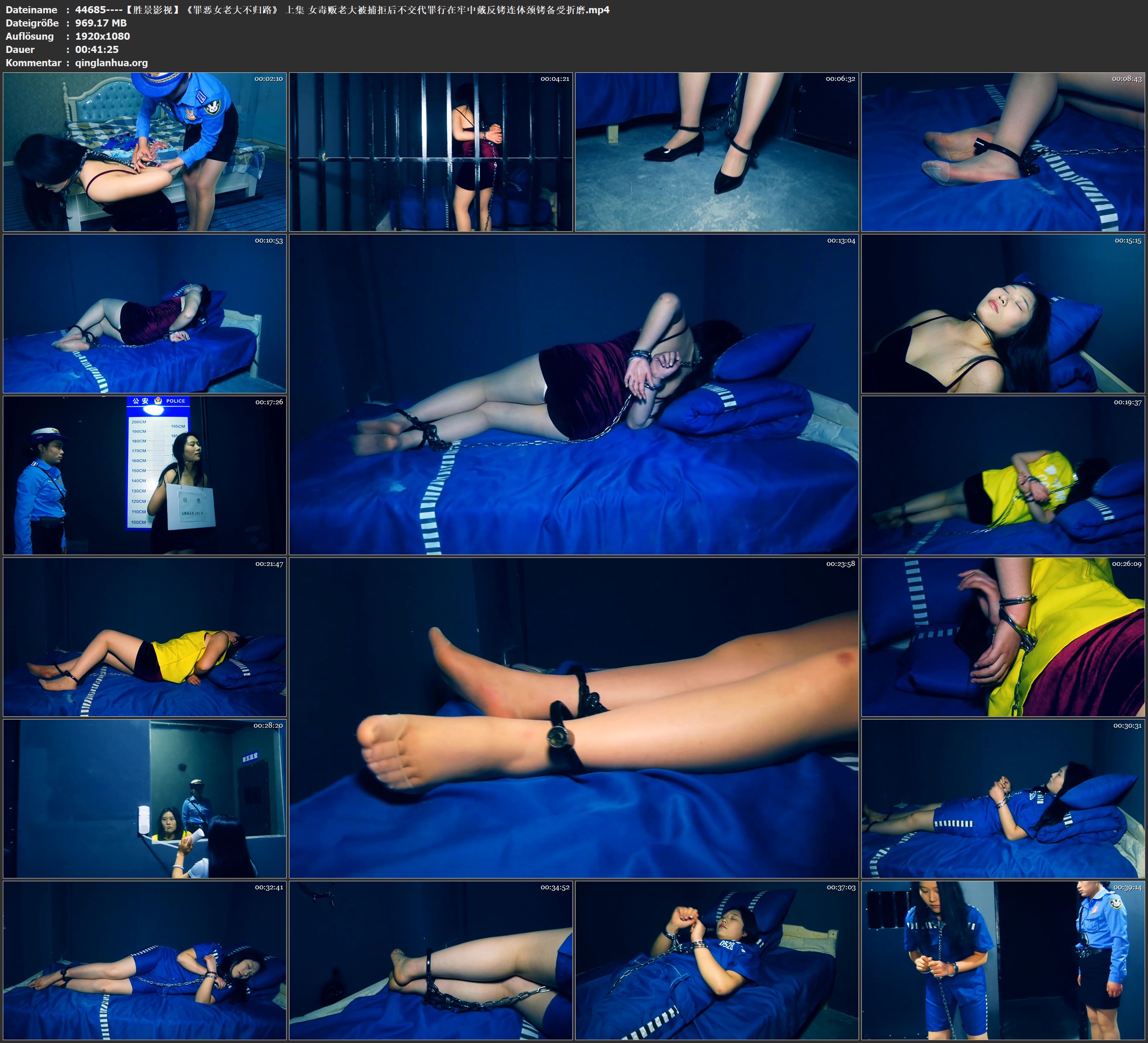Select the visiting-window thumbnail at 00:28:20
The height and width of the screenshot is (1043, 1148).
[x=145, y=799]
